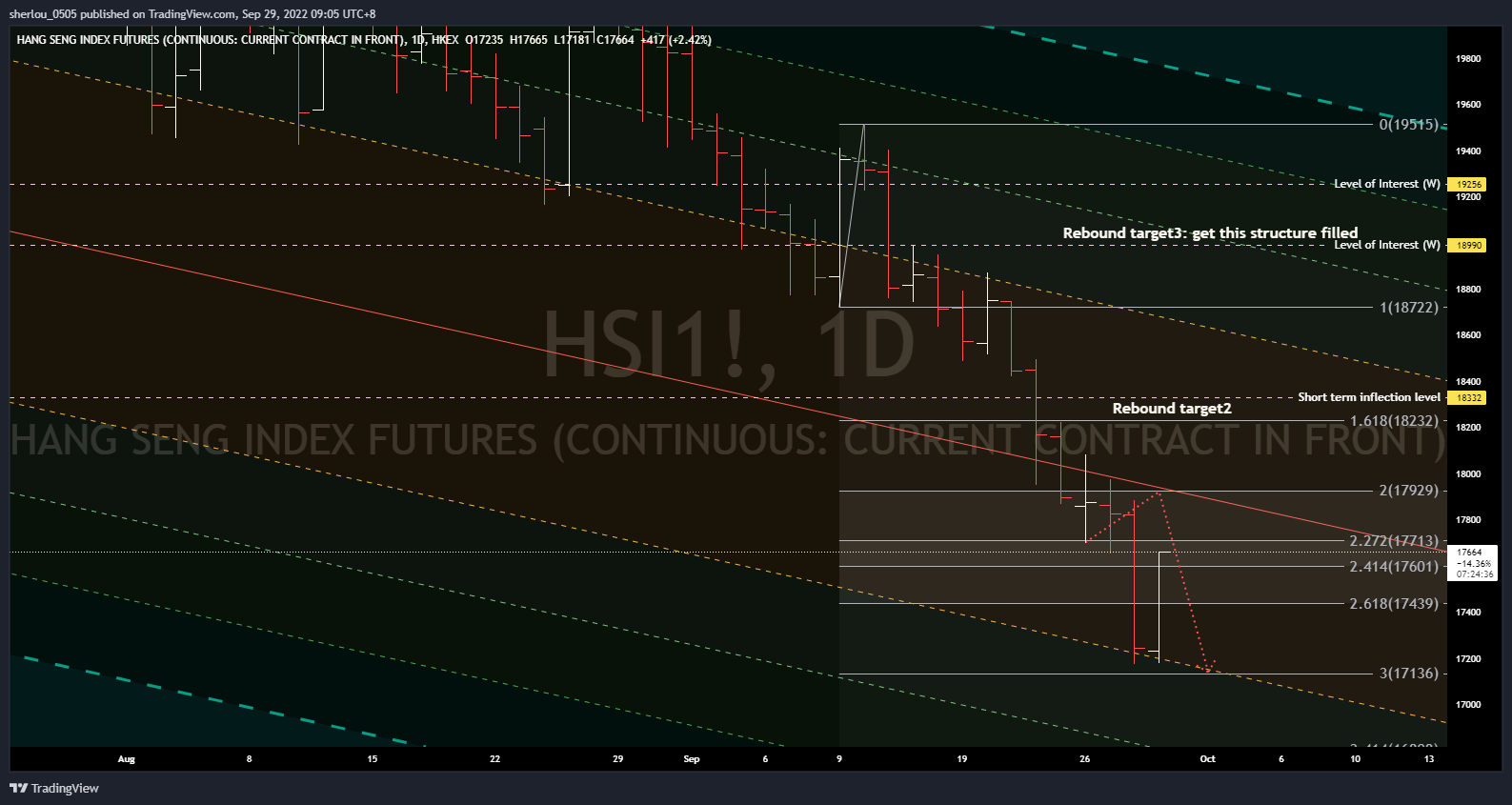Image resolution: width=1512 pixels, height=805 pixels.
Task: Click the 17000 price axis label
Action: [1468, 705]
